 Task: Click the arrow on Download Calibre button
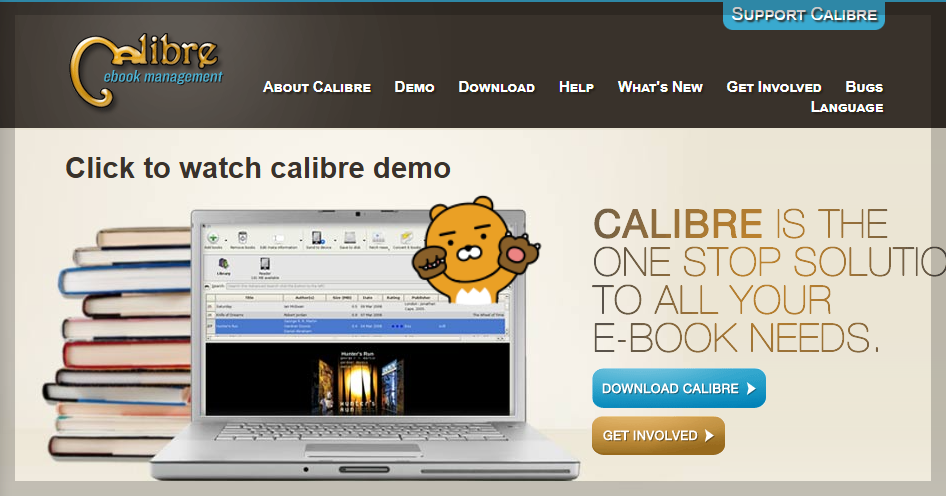point(751,389)
